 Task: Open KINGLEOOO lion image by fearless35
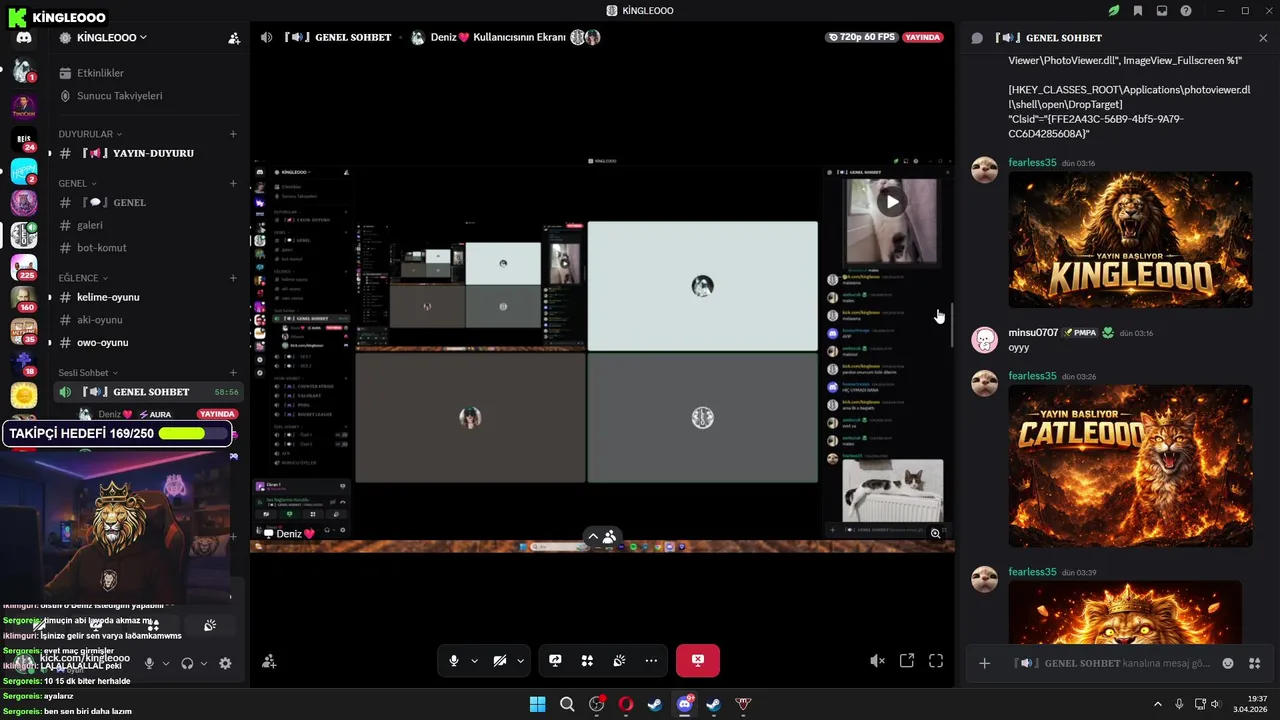point(1130,240)
